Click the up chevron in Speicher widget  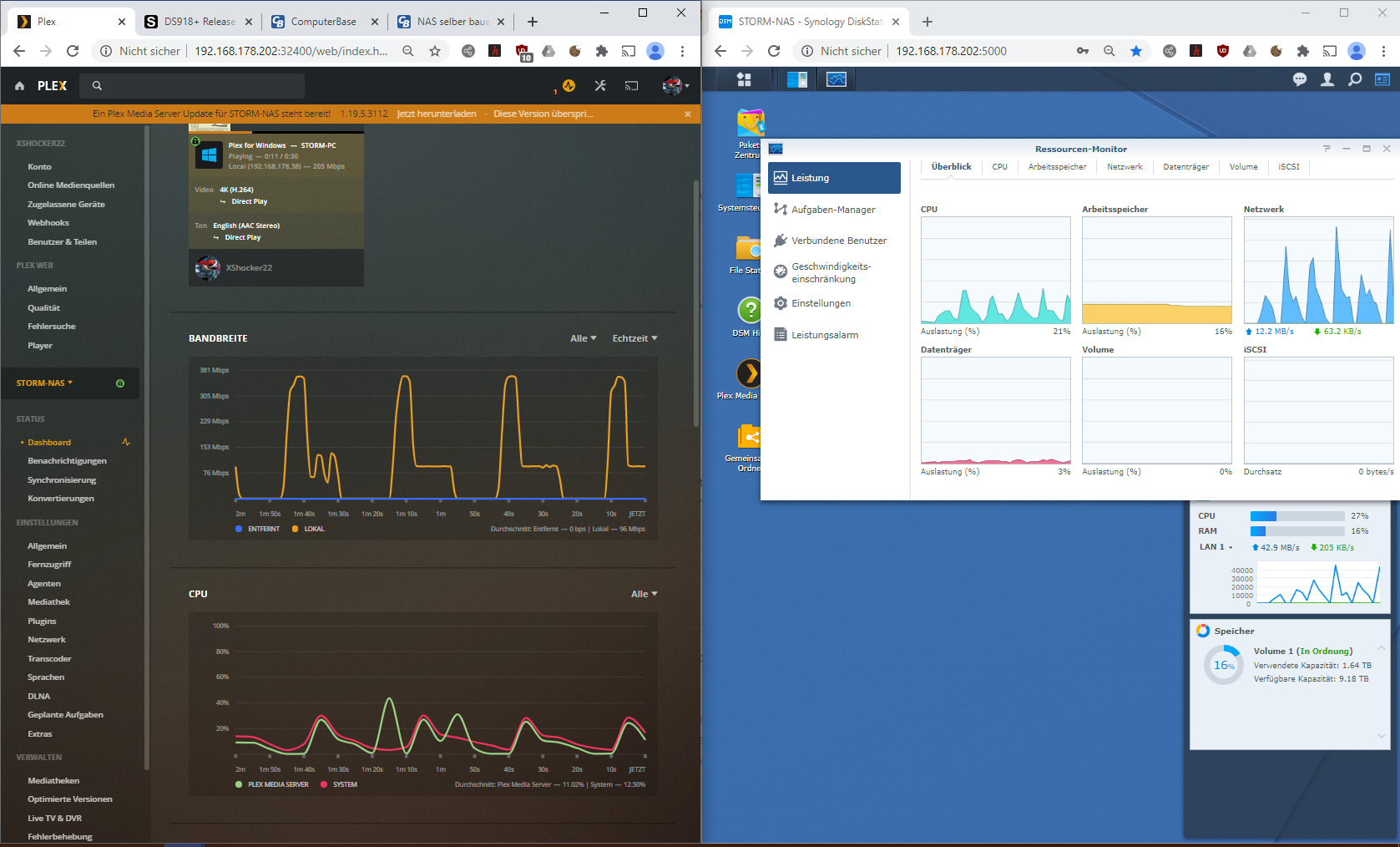[1382, 647]
